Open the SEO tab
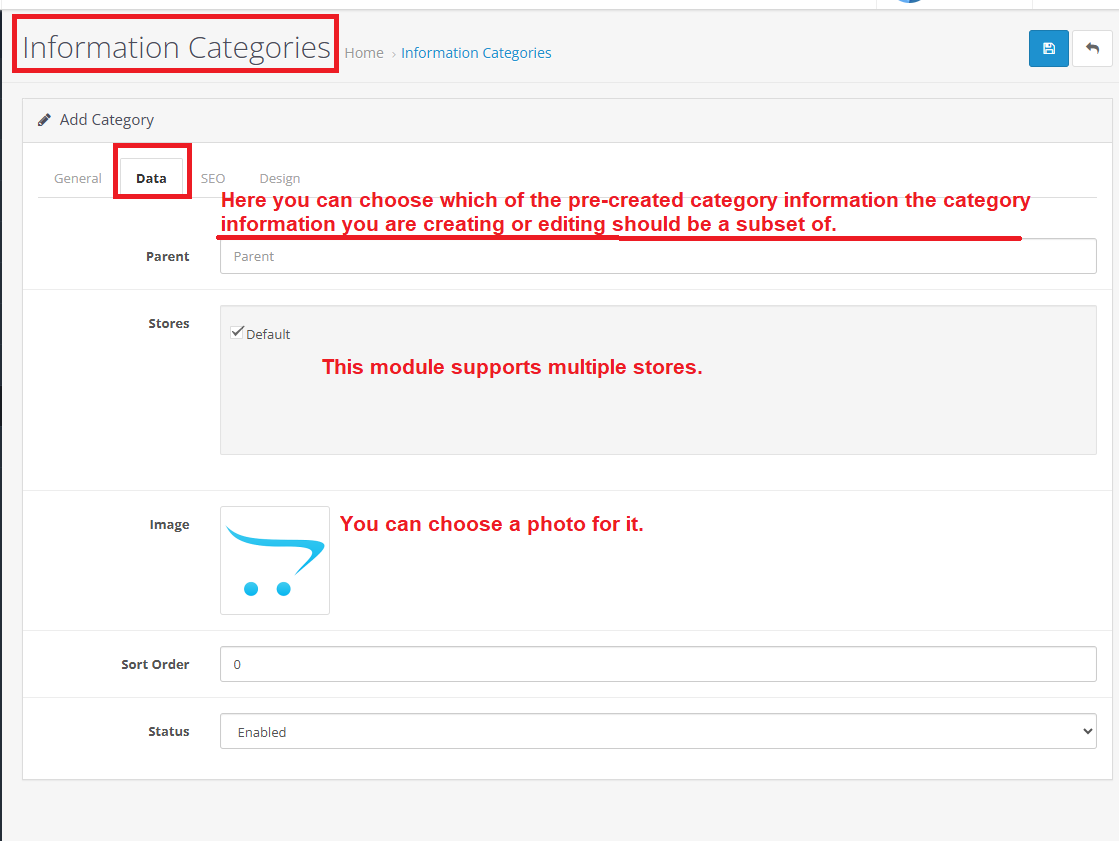The height and width of the screenshot is (841, 1119). tap(213, 178)
